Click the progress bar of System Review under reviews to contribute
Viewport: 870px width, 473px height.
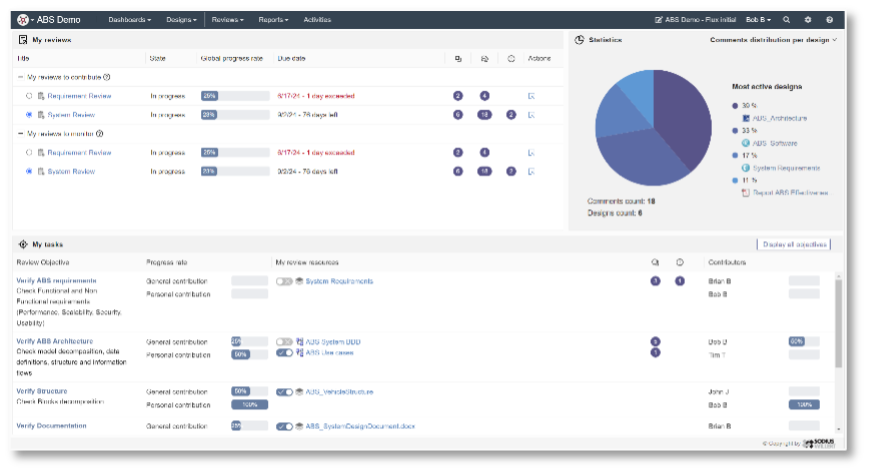(x=235, y=115)
